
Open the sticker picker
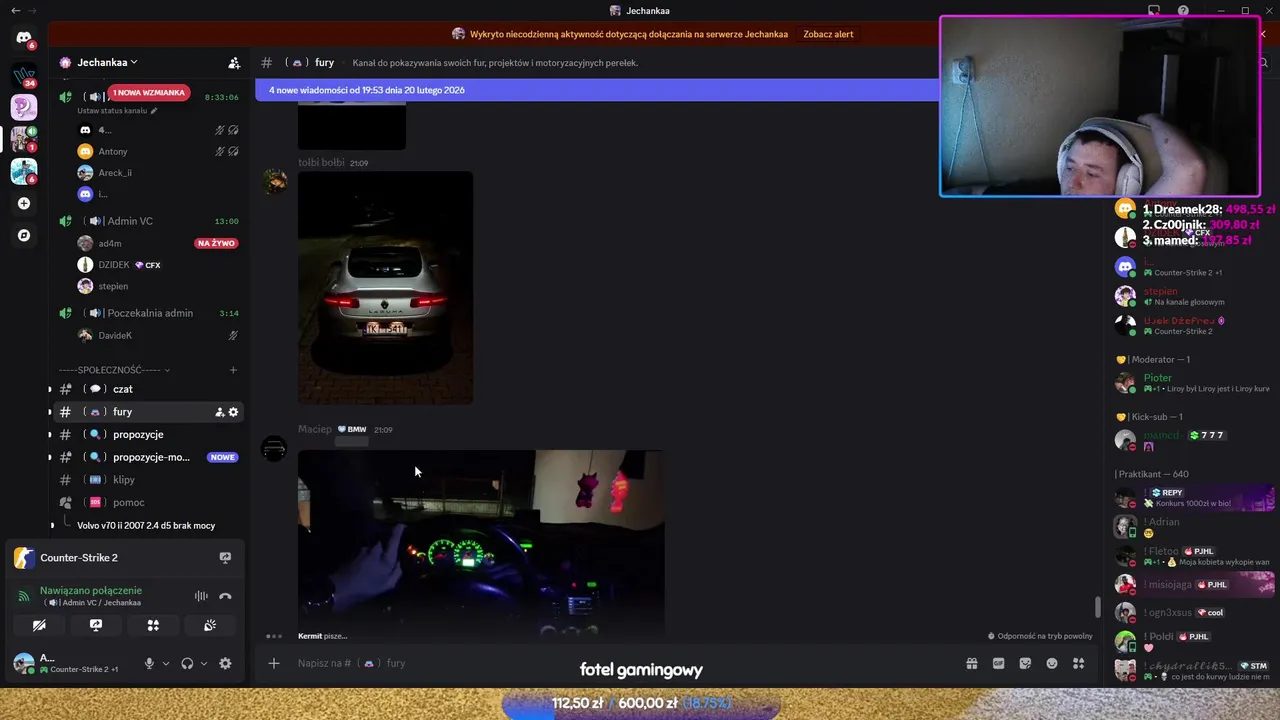click(x=1025, y=663)
